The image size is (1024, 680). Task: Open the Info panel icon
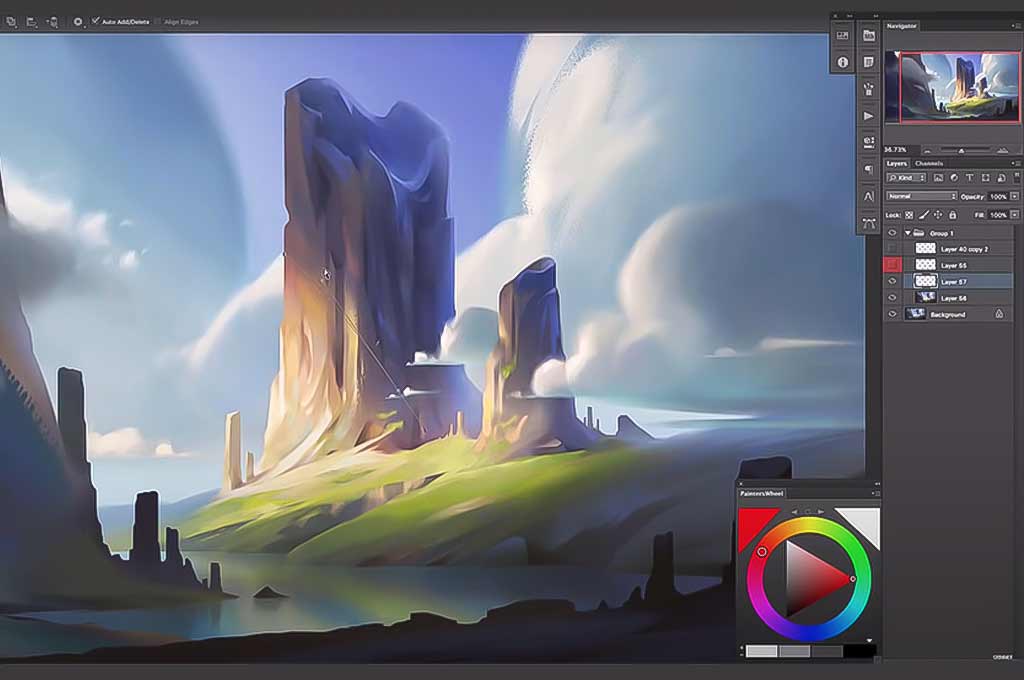coord(842,62)
